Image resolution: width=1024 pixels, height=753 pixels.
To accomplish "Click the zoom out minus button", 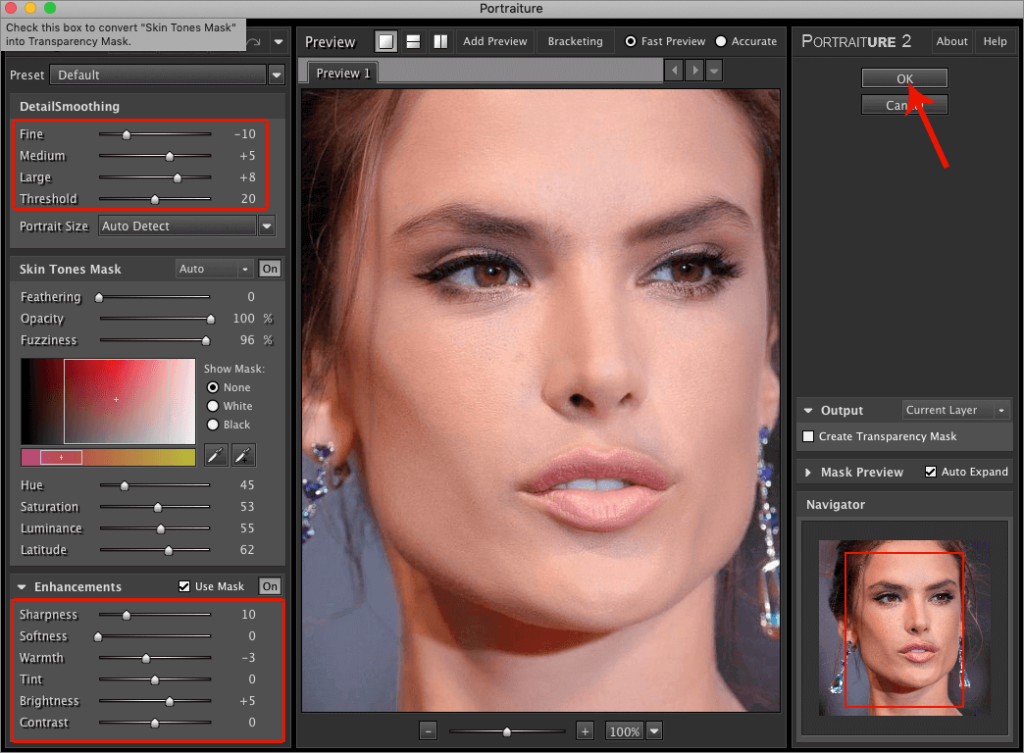I will (x=428, y=731).
